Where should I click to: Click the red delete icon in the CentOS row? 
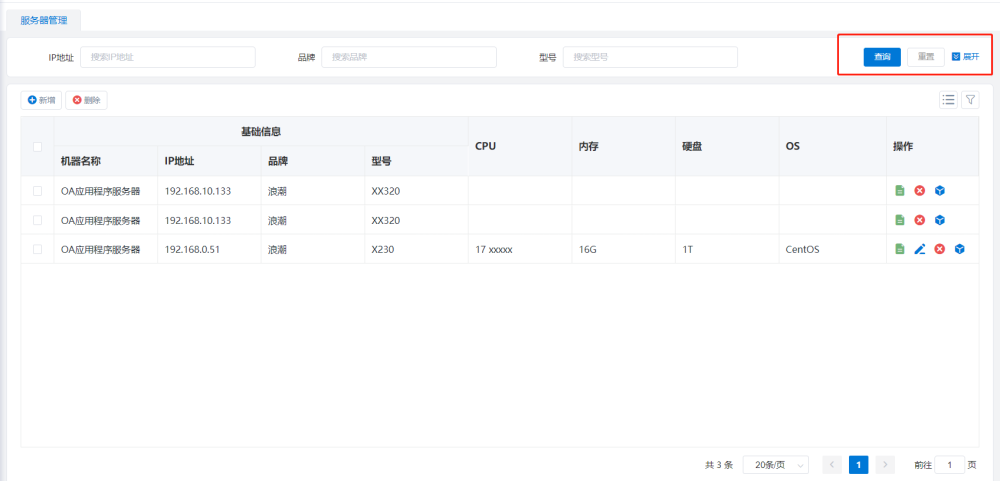coord(939,249)
